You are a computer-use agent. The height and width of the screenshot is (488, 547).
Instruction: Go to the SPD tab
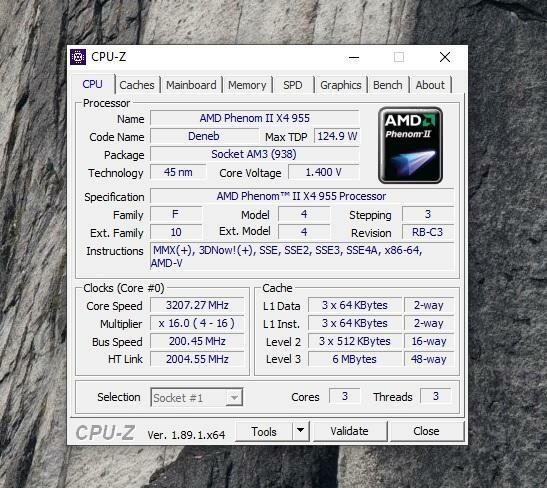coord(293,85)
